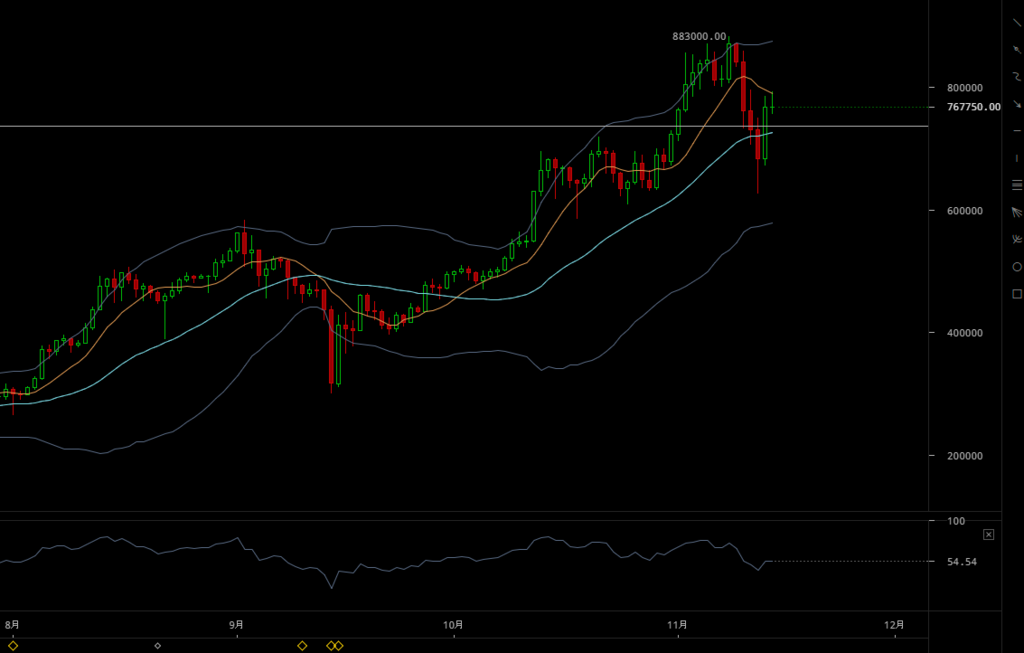Click the 800000 price axis label
This screenshot has height=653, width=1024.
pyautogui.click(x=965, y=88)
